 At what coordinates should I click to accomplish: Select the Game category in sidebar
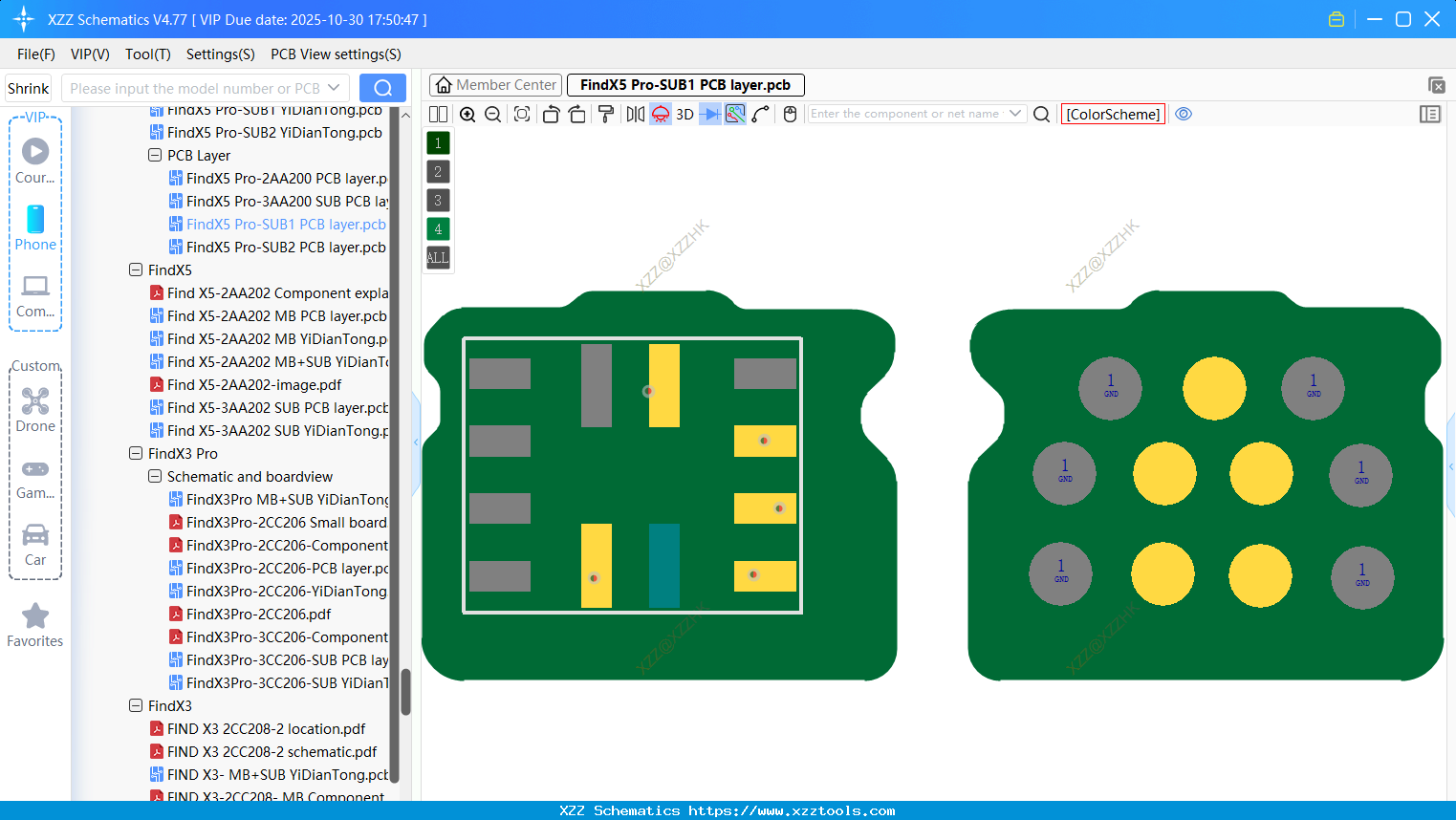coord(35,478)
